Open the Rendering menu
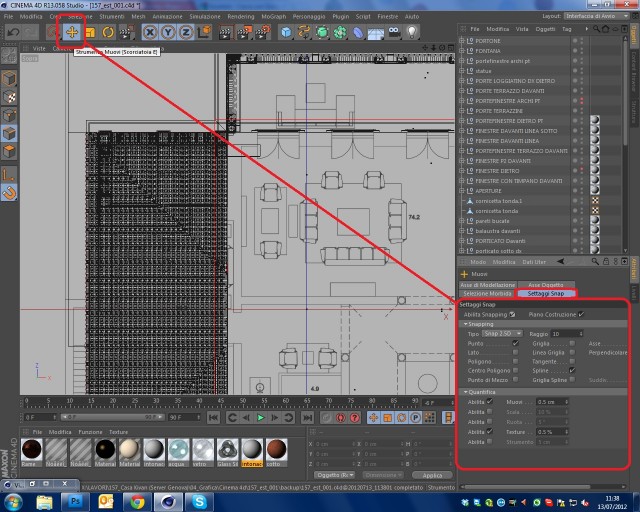Image resolution: width=640 pixels, height=512 pixels. [x=241, y=17]
